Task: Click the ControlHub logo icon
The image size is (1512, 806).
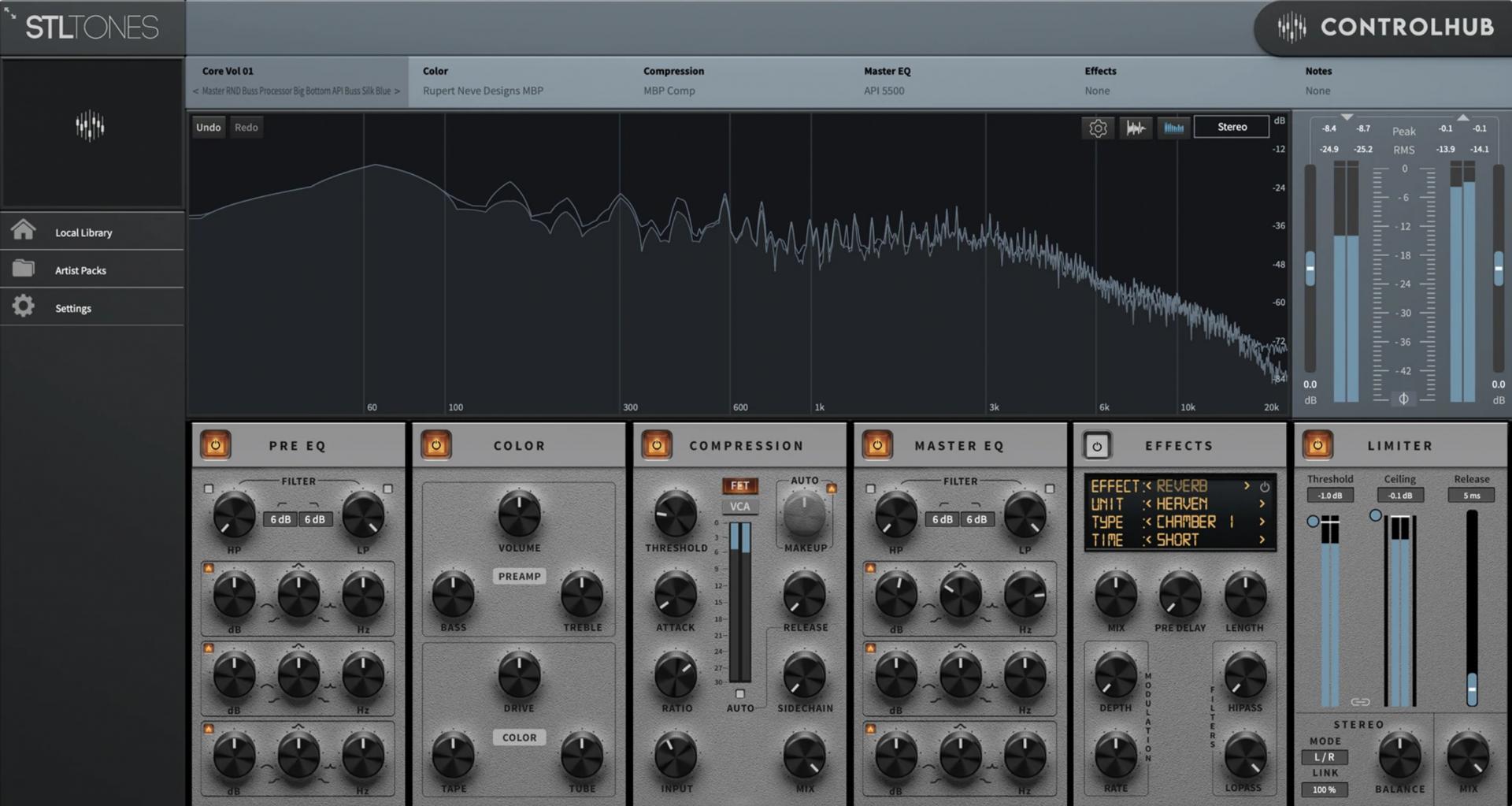Action: (x=1291, y=28)
